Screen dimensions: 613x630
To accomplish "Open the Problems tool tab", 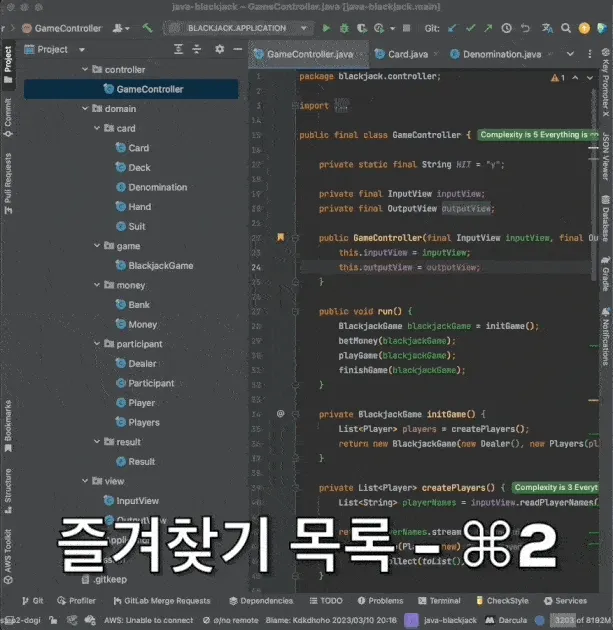I will tap(380, 601).
